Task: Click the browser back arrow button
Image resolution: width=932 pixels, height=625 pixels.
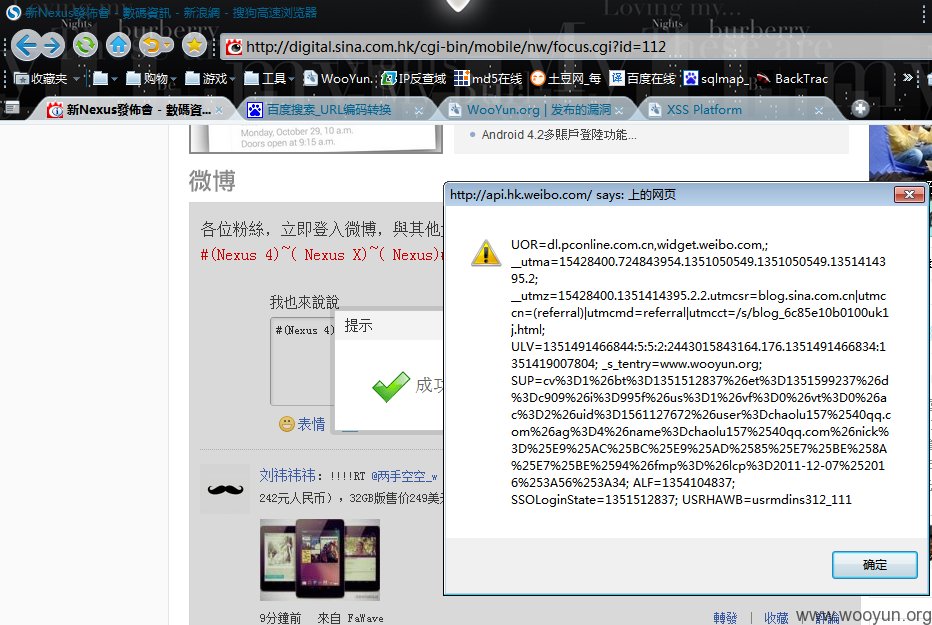Action: point(26,45)
